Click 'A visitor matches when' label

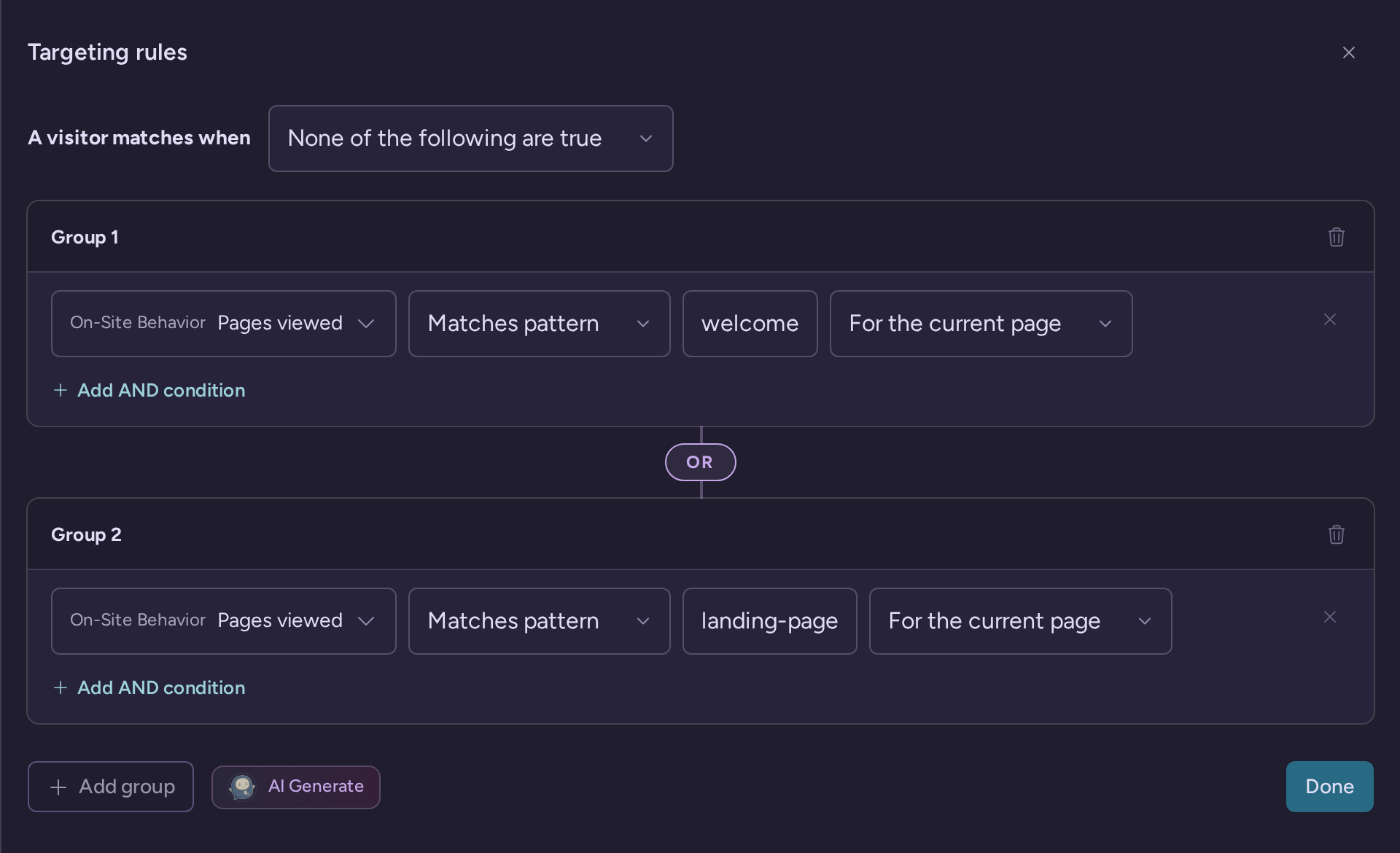click(139, 138)
